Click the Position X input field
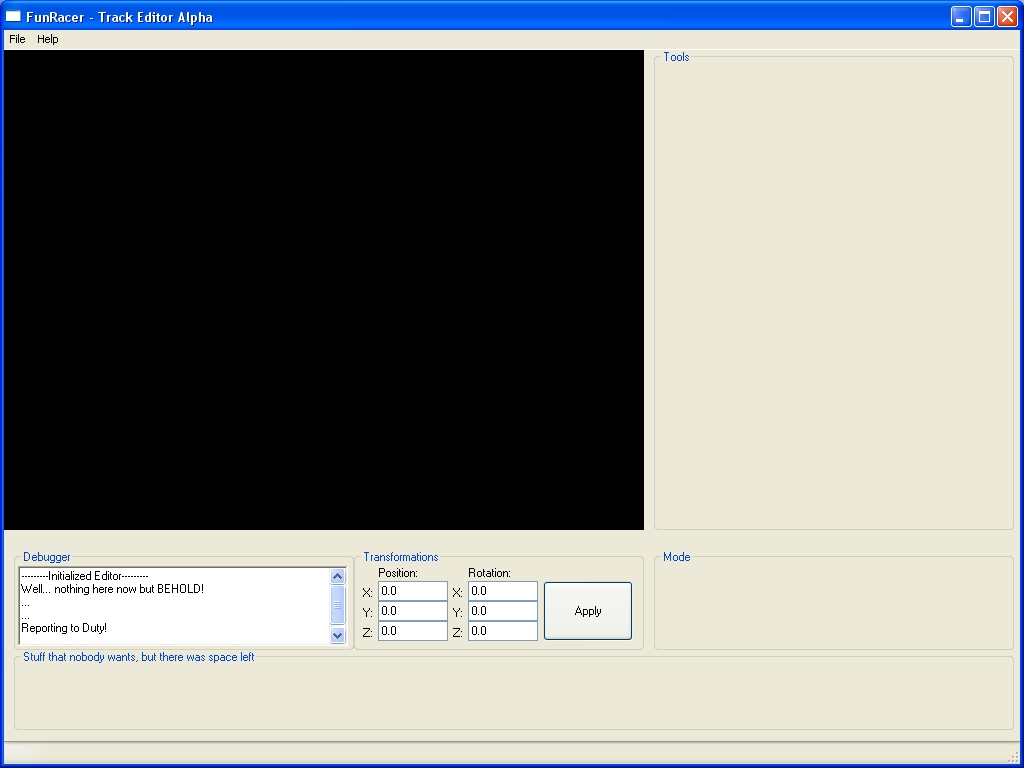Viewport: 1024px width, 768px height. pyautogui.click(x=412, y=591)
